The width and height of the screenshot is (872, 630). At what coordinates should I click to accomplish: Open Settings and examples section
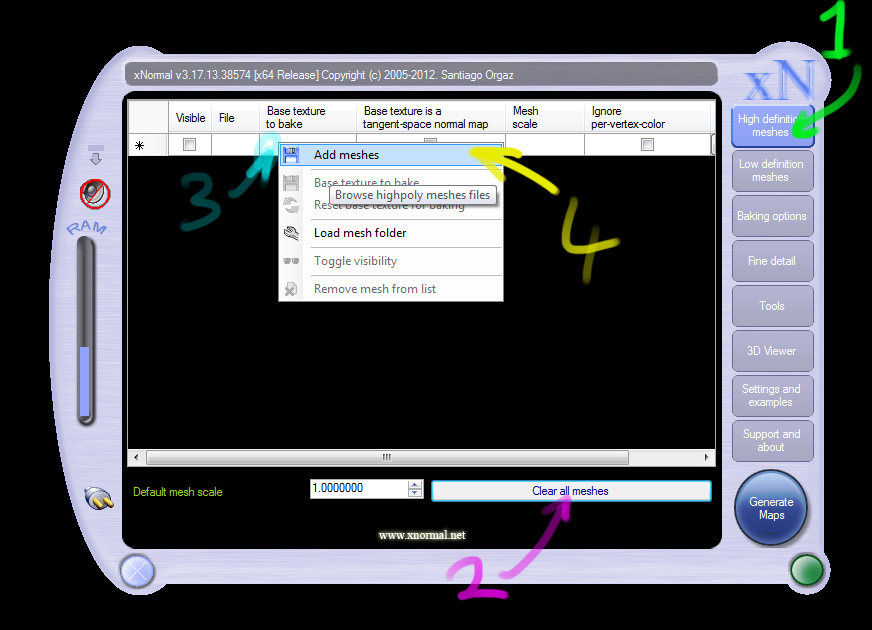click(x=772, y=396)
